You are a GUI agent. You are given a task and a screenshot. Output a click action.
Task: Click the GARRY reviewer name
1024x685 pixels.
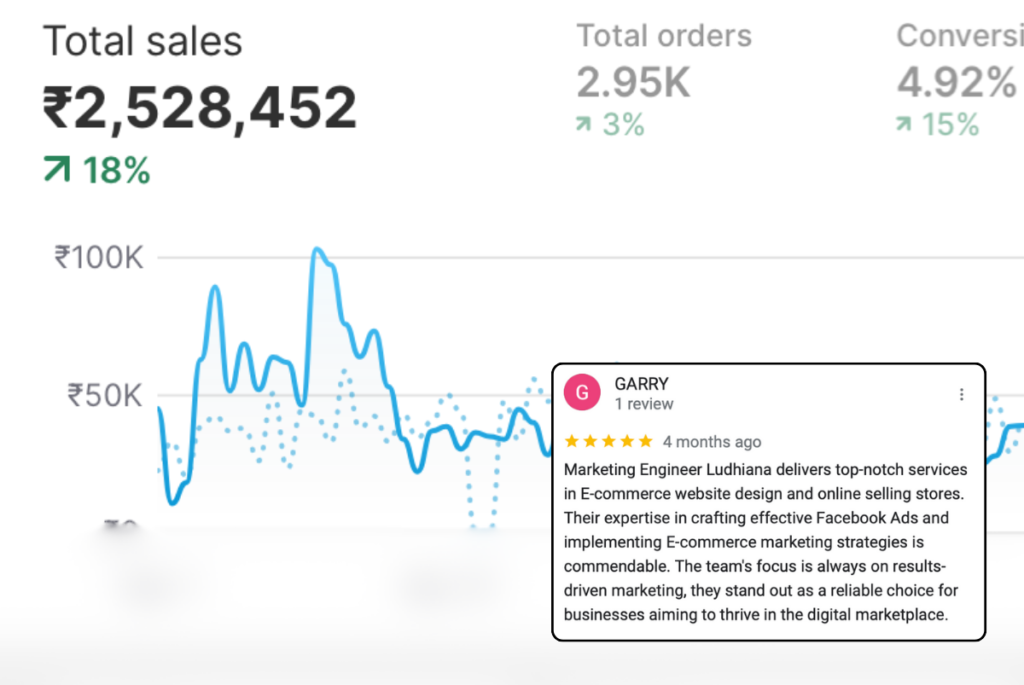(x=641, y=384)
